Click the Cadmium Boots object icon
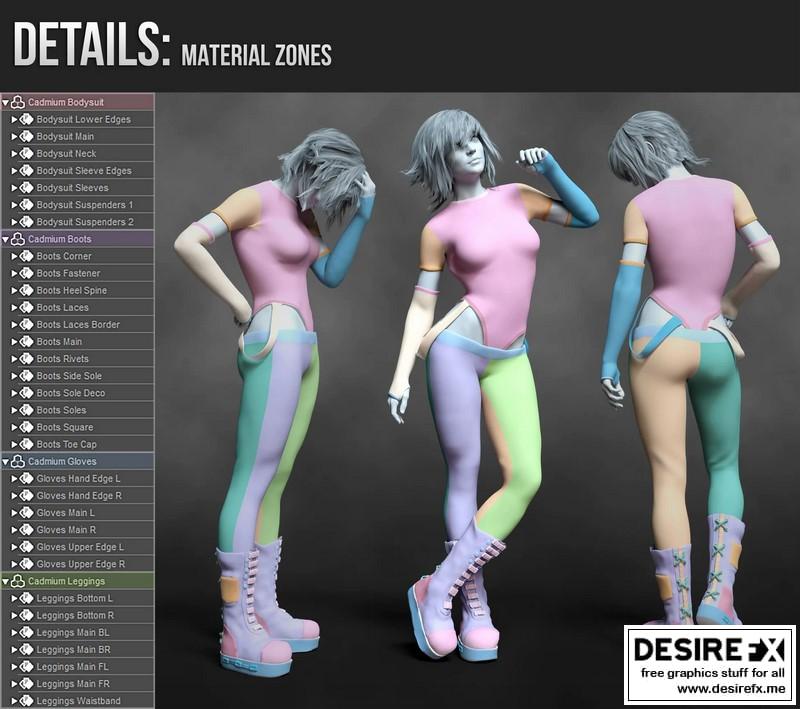The height and width of the screenshot is (709, 800). (18, 239)
